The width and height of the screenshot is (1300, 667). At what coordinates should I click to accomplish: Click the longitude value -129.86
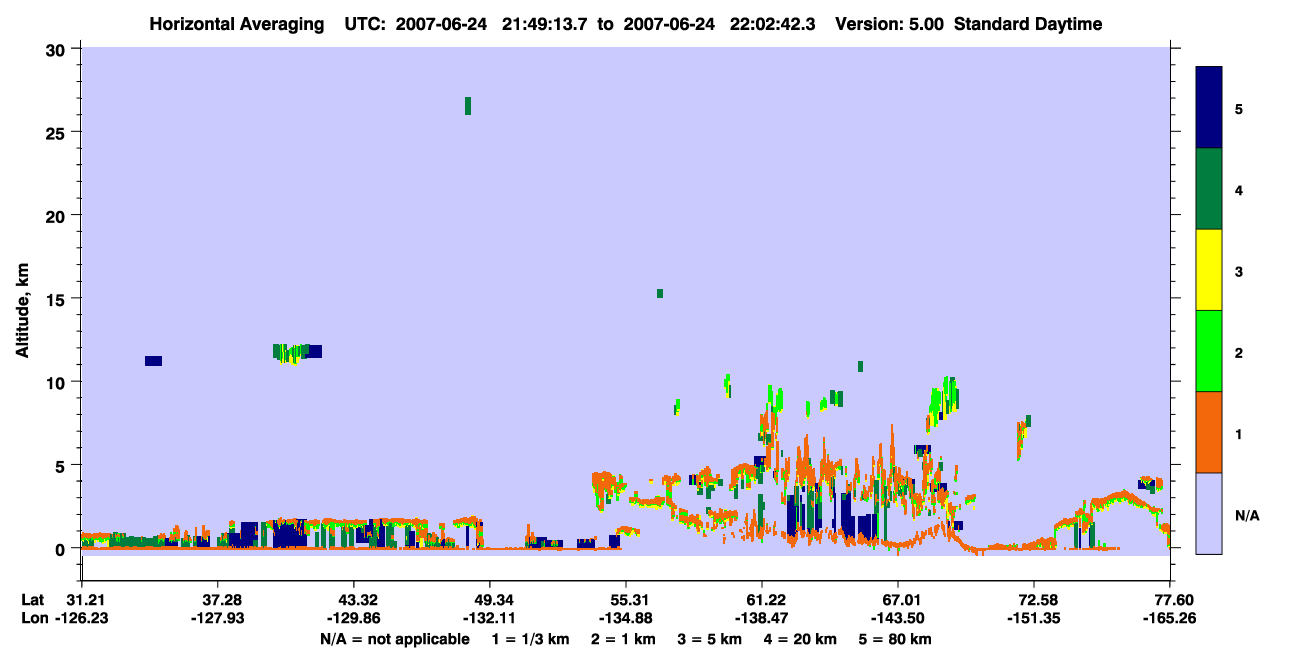[x=353, y=618]
